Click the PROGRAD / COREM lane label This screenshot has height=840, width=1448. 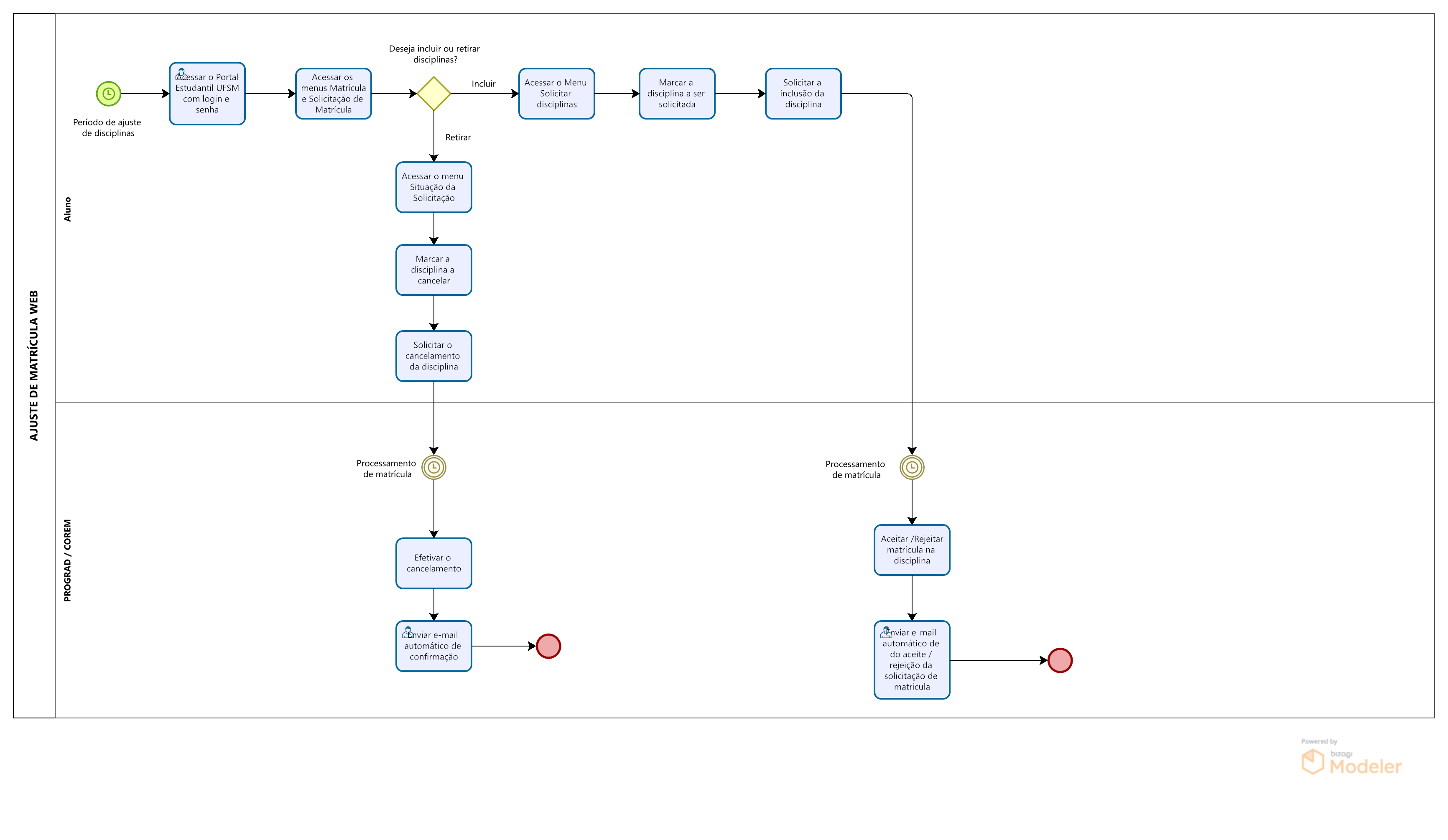[67, 560]
